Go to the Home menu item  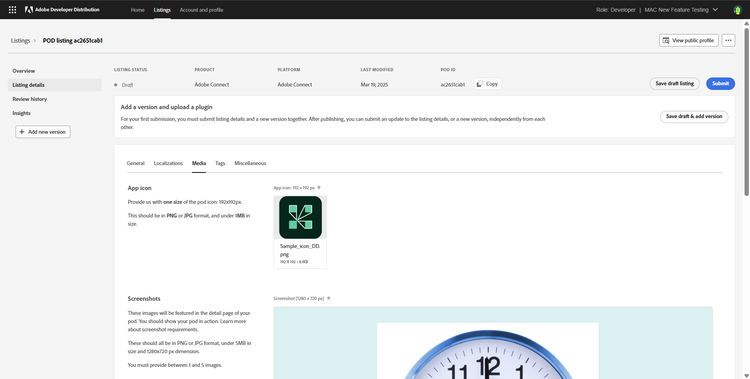pos(137,10)
